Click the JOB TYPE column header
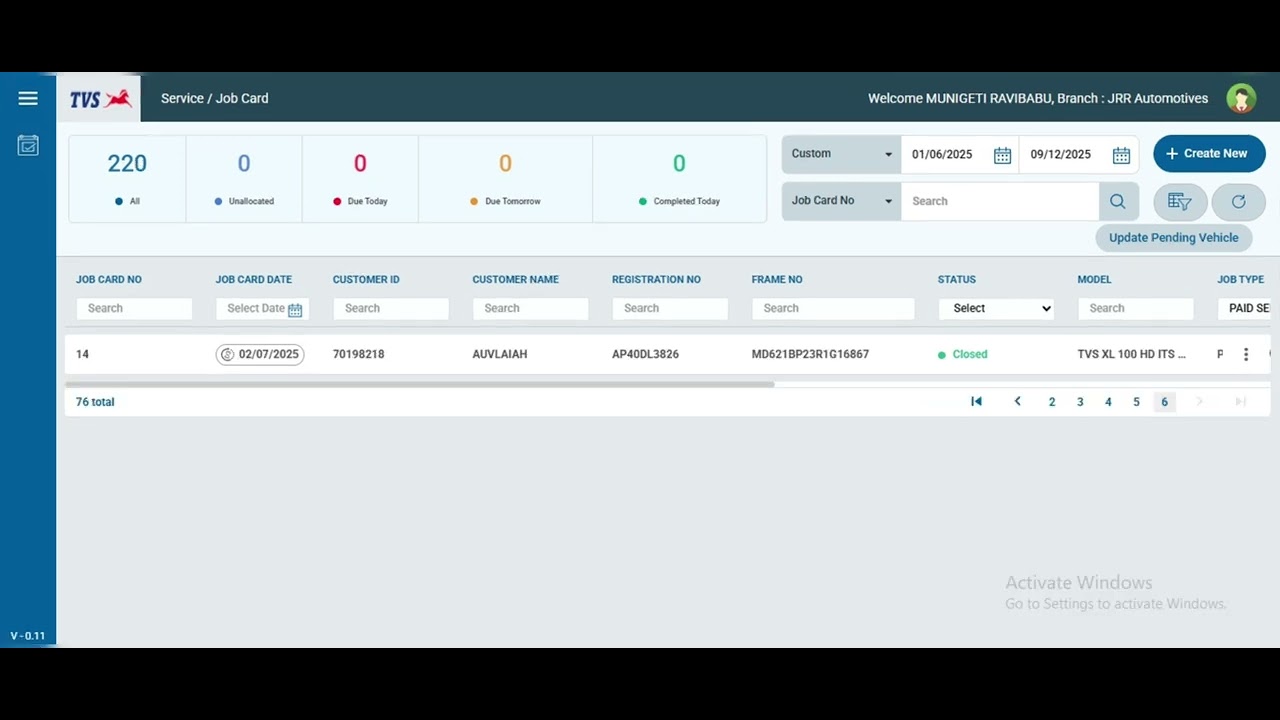 coord(1241,280)
